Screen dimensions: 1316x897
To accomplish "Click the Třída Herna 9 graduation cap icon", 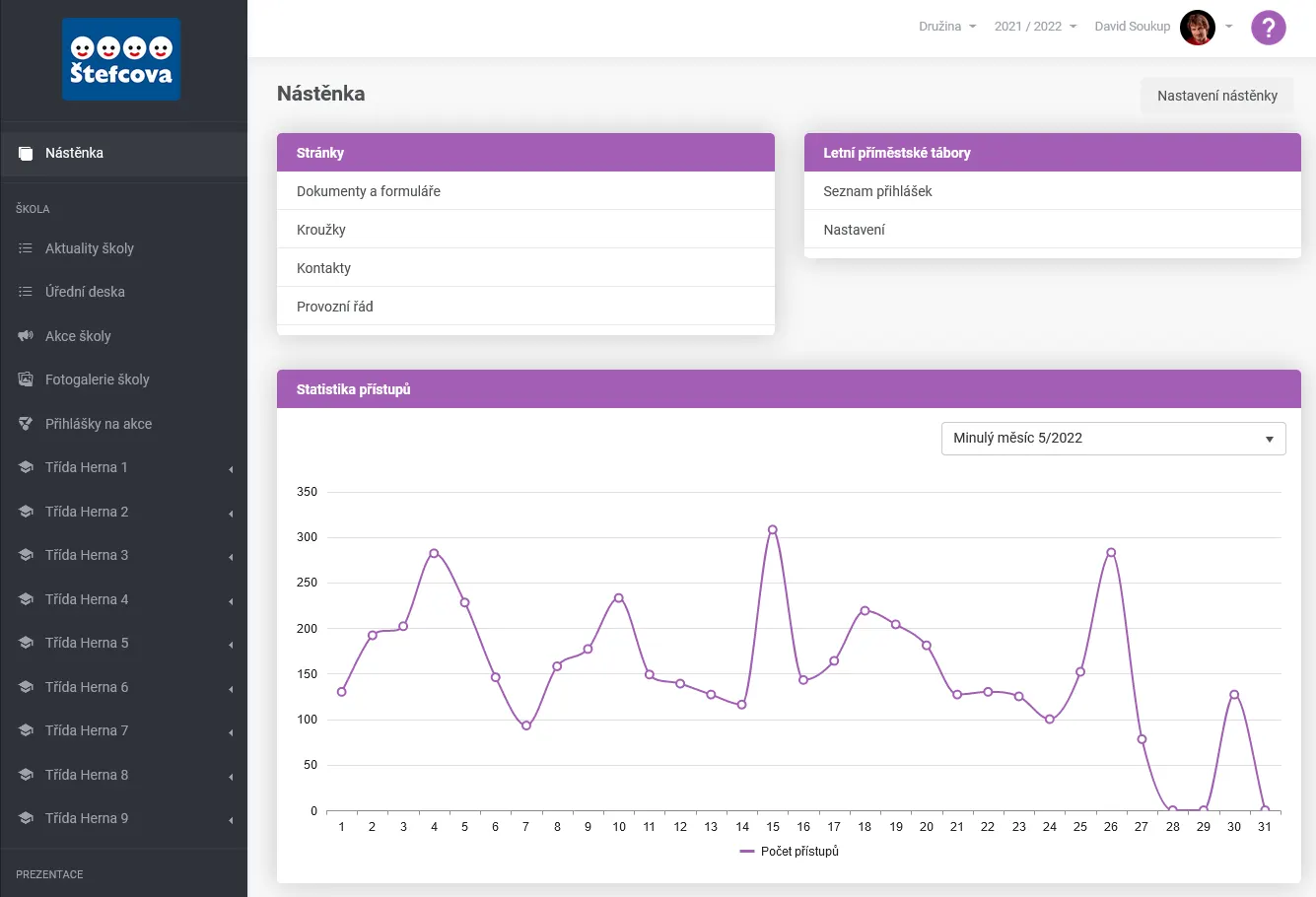I will (x=26, y=818).
